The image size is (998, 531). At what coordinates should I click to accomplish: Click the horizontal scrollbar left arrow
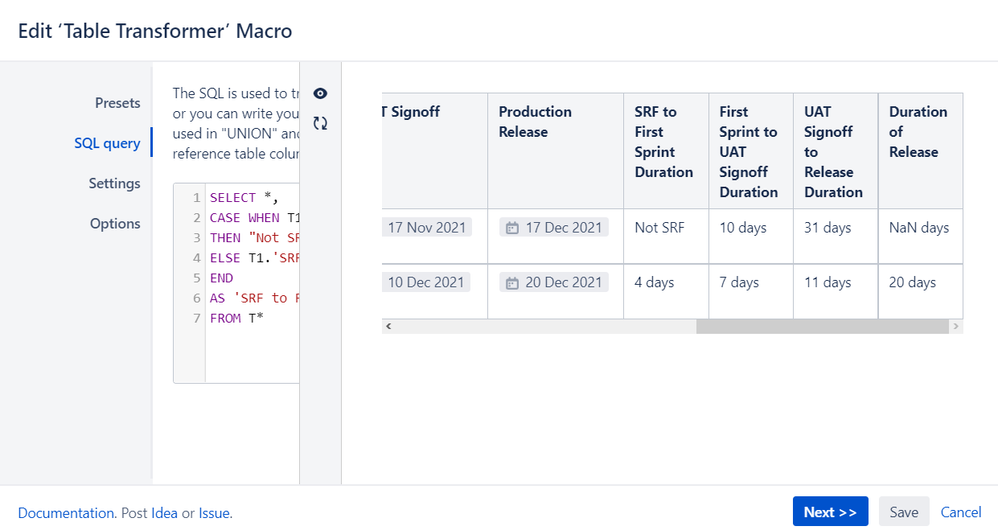click(x=388, y=326)
